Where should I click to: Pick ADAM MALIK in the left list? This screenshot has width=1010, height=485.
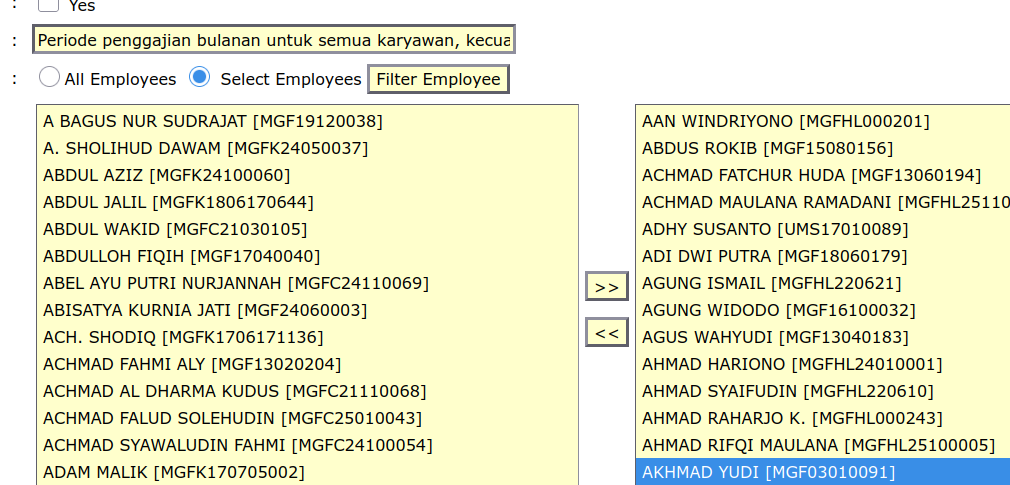[x=173, y=471]
